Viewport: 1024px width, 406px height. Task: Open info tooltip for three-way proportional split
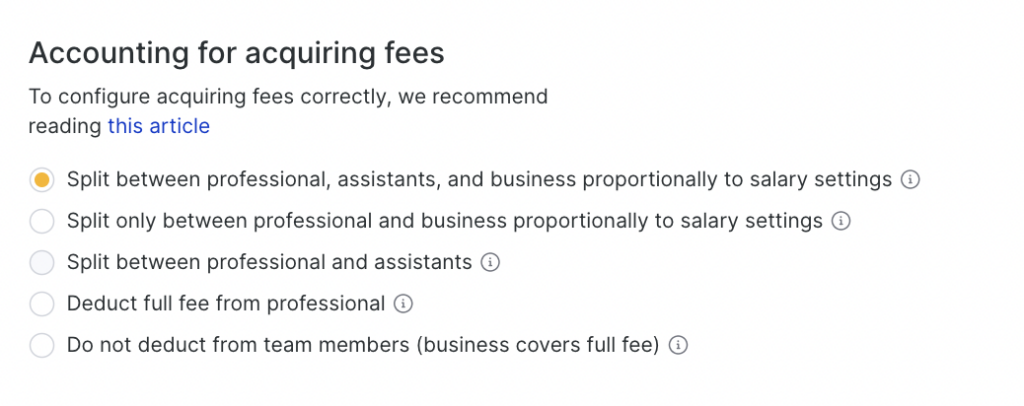point(910,180)
